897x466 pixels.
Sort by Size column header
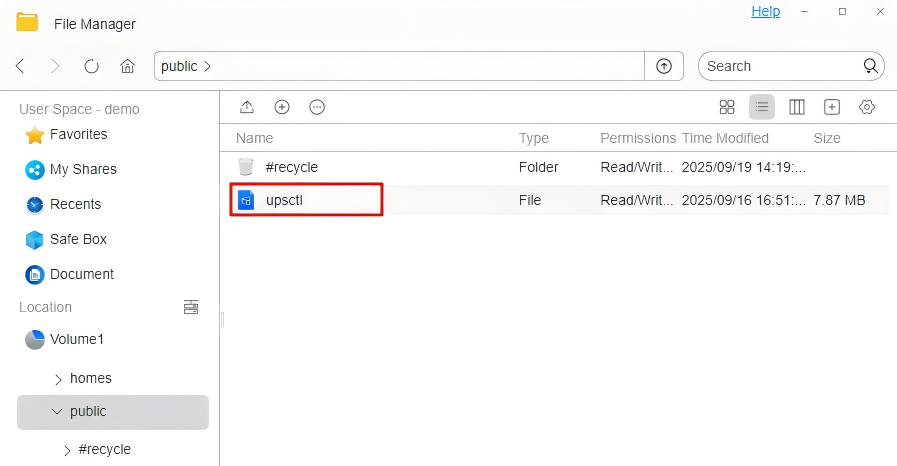827,138
